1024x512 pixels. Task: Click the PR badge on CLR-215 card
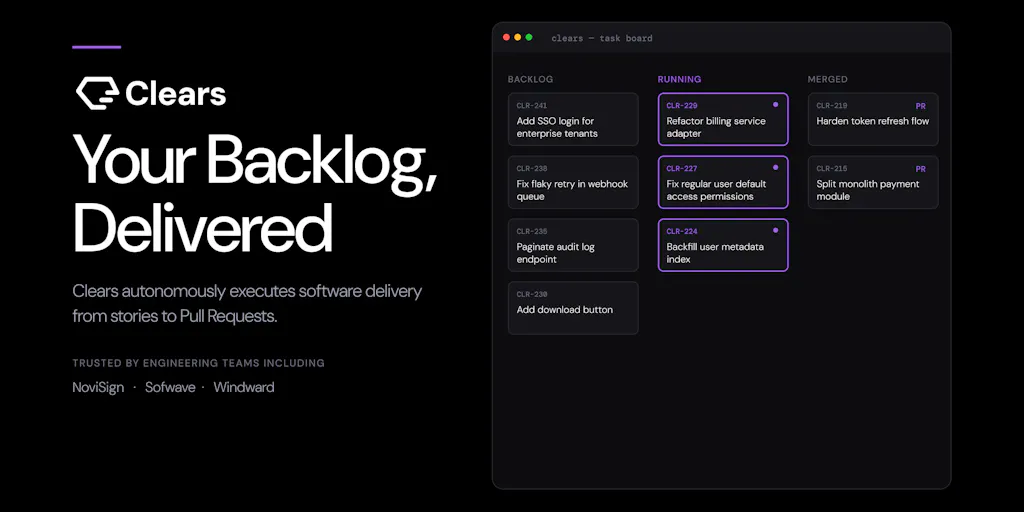[920, 169]
